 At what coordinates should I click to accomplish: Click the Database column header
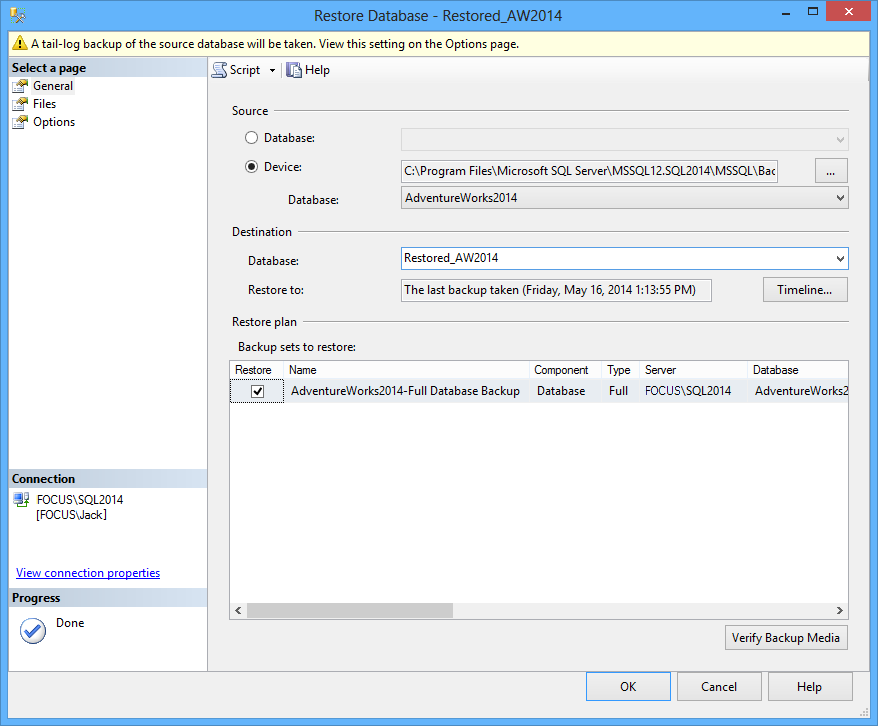coord(797,370)
